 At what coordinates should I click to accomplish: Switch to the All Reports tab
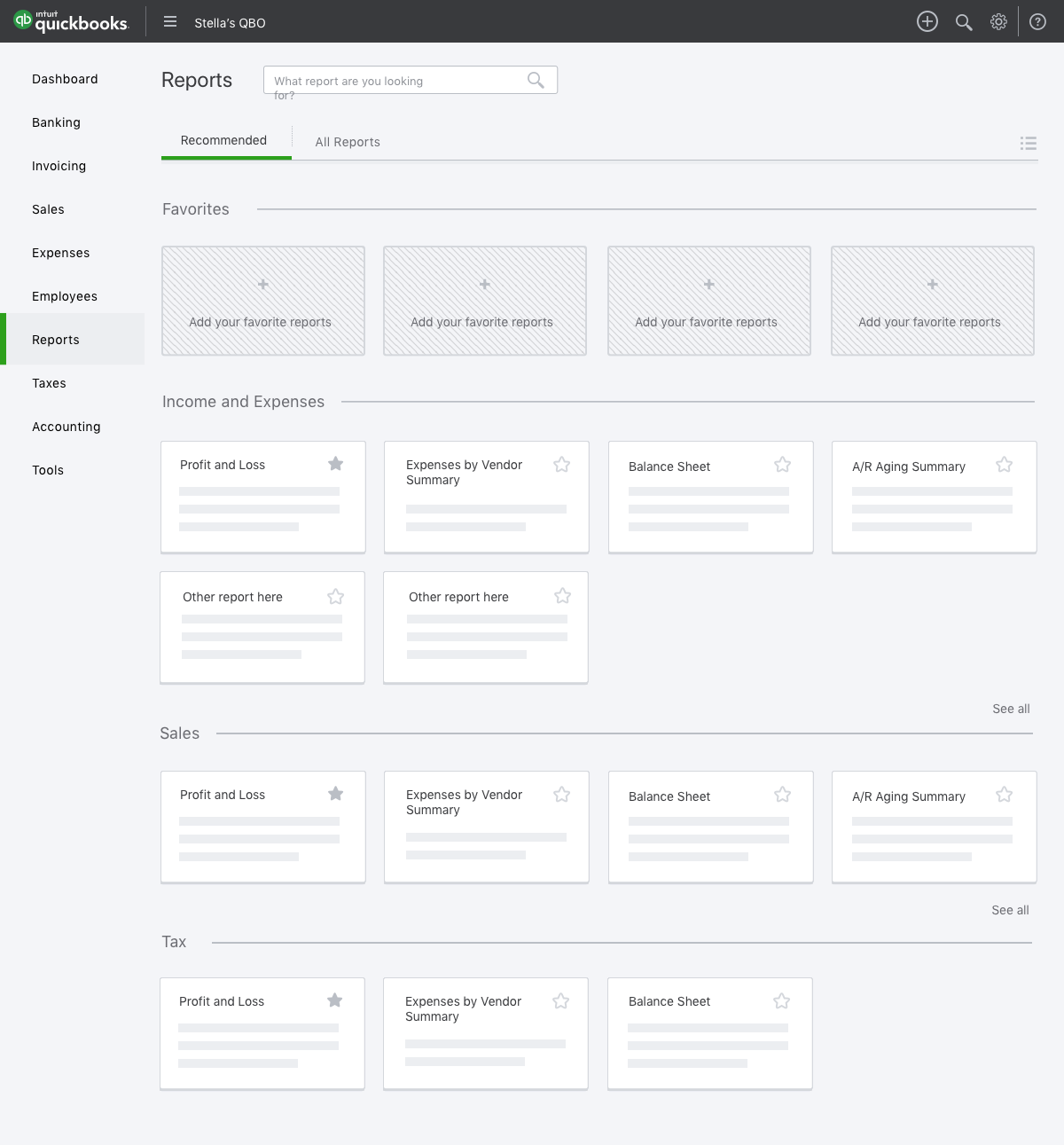pos(348,142)
